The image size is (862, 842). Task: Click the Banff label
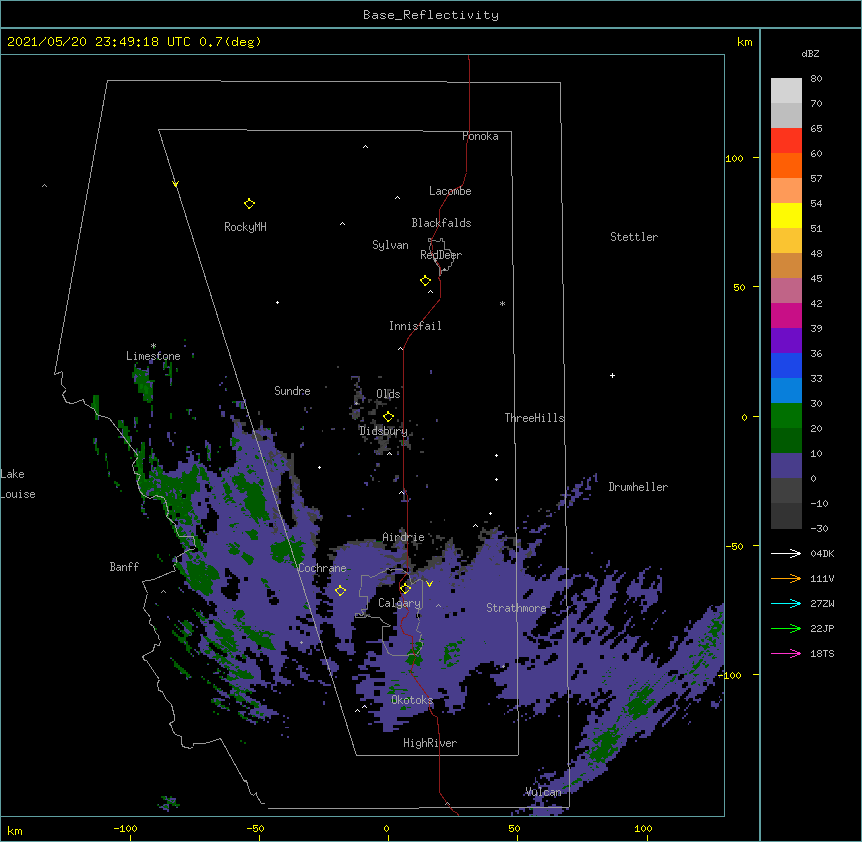(x=124, y=567)
